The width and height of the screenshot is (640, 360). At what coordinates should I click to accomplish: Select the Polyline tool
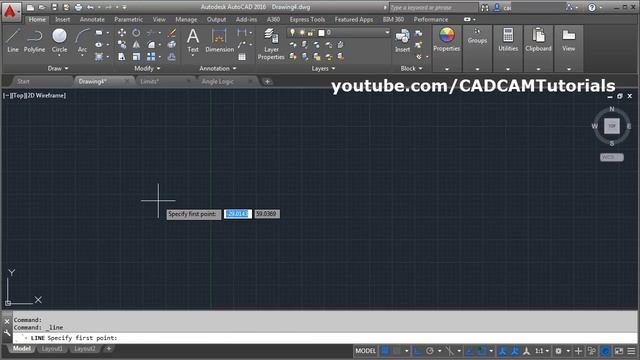pos(34,41)
